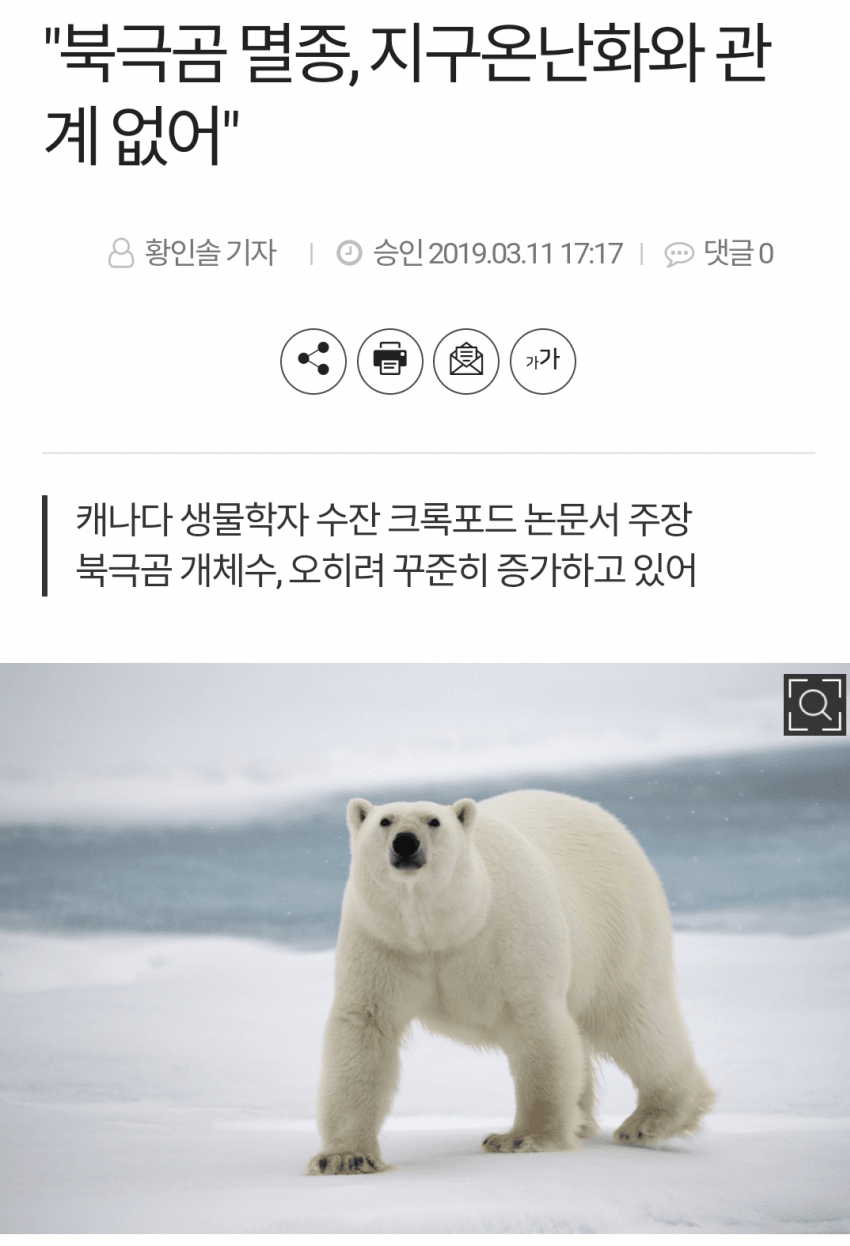Click headline's second line 계 없어
This screenshot has height=1246, width=850.
(141, 140)
